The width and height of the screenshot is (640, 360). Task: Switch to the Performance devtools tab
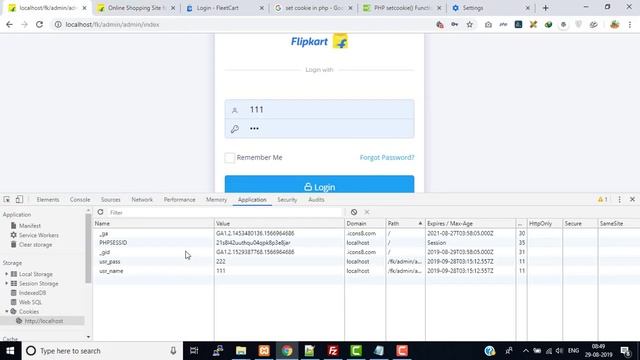point(180,200)
